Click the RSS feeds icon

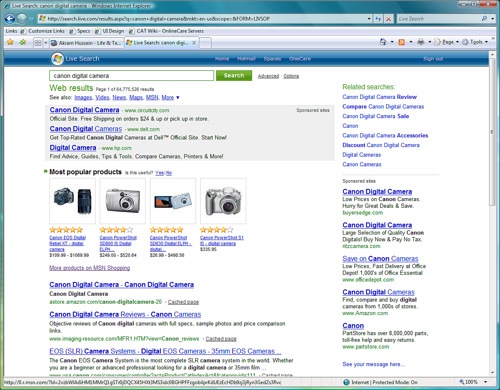pos(402,42)
